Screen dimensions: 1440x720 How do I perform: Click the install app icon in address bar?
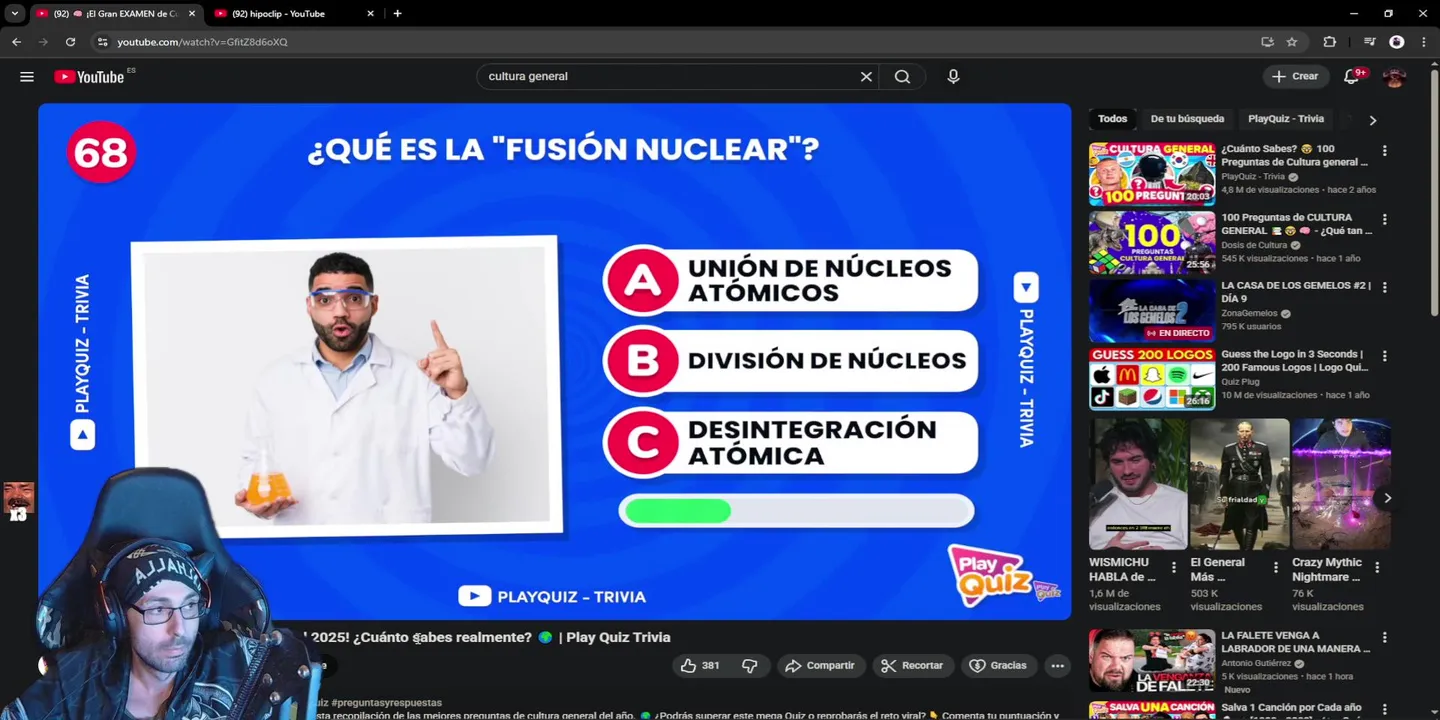click(x=1267, y=42)
